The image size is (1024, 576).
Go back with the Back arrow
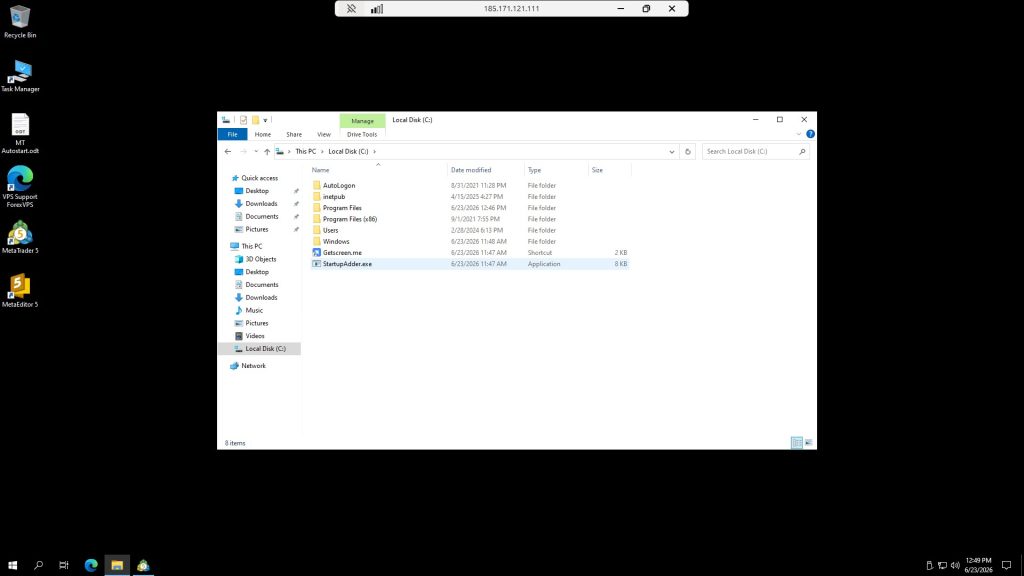click(228, 152)
